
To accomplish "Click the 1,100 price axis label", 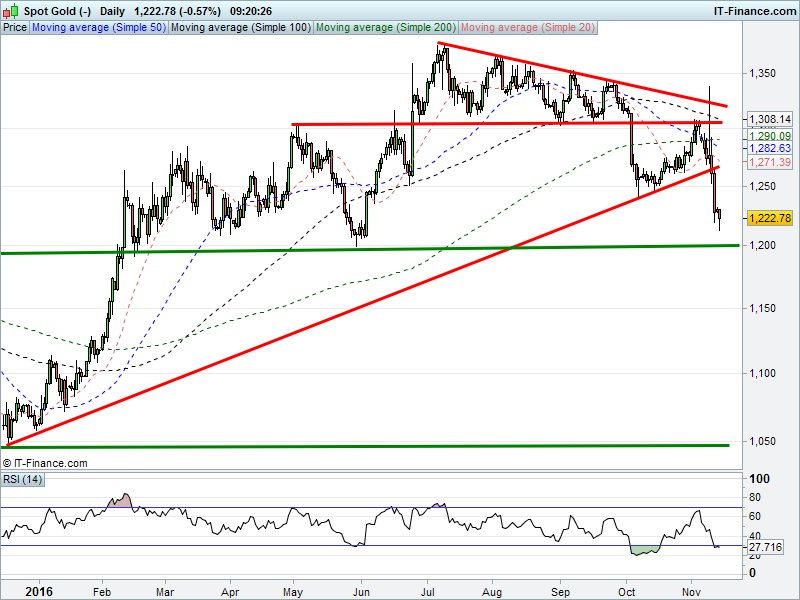I will [762, 373].
